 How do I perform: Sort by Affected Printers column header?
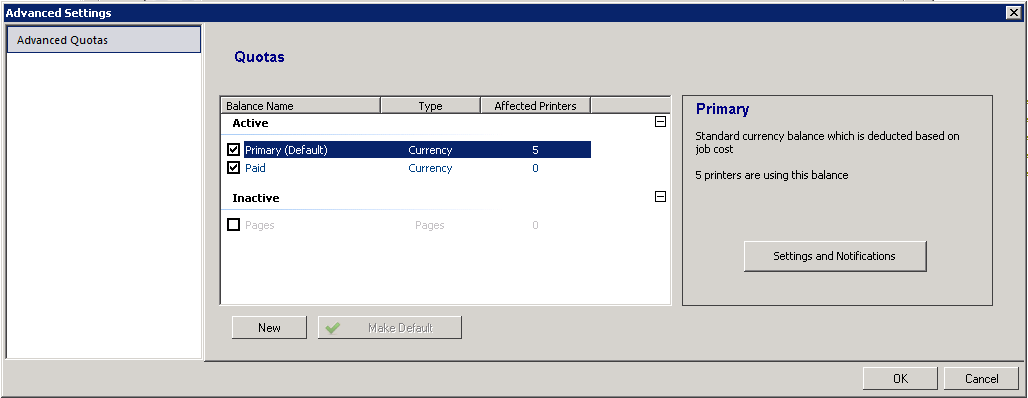[536, 106]
